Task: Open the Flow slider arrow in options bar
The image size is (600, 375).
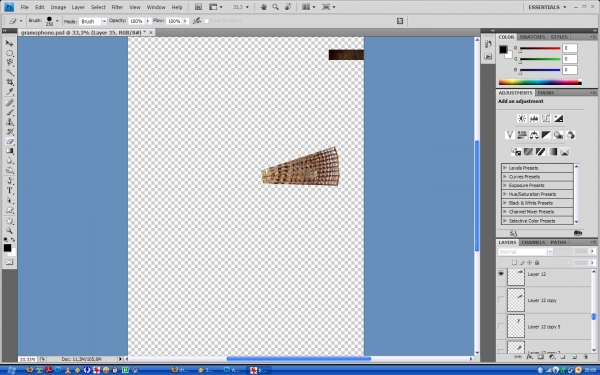Action: tap(186, 21)
